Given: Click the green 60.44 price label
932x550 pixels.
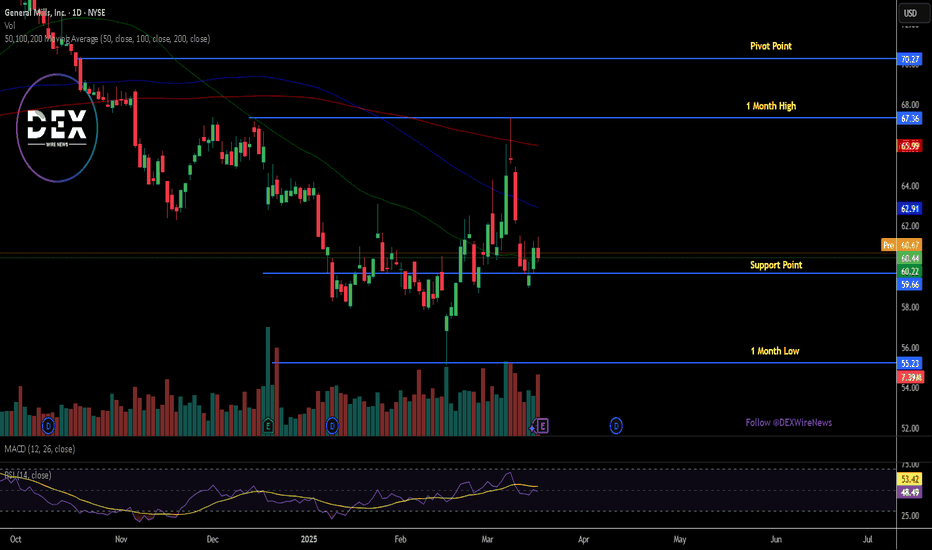Looking at the screenshot, I should click(910, 258).
